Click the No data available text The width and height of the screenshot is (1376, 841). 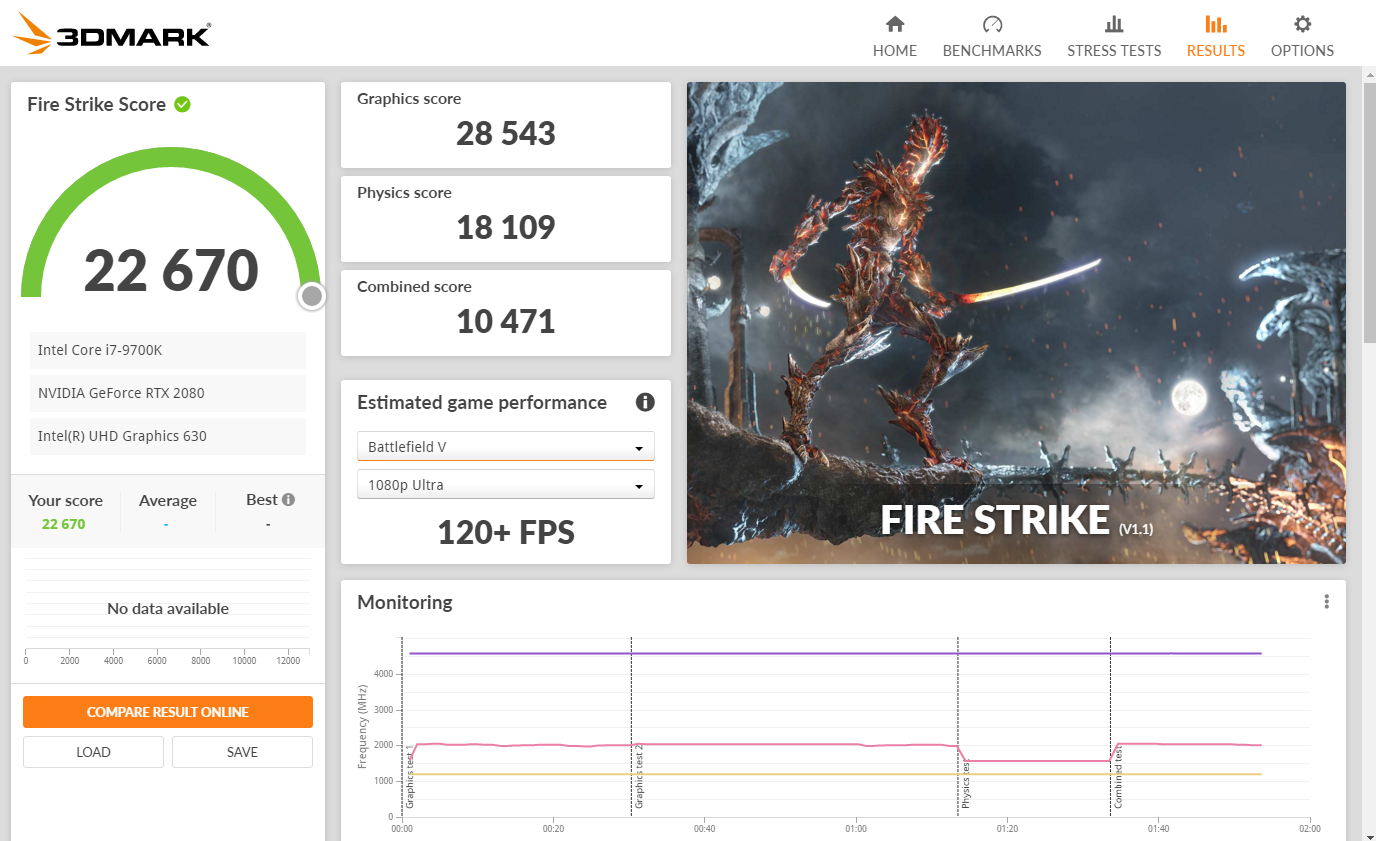point(168,608)
